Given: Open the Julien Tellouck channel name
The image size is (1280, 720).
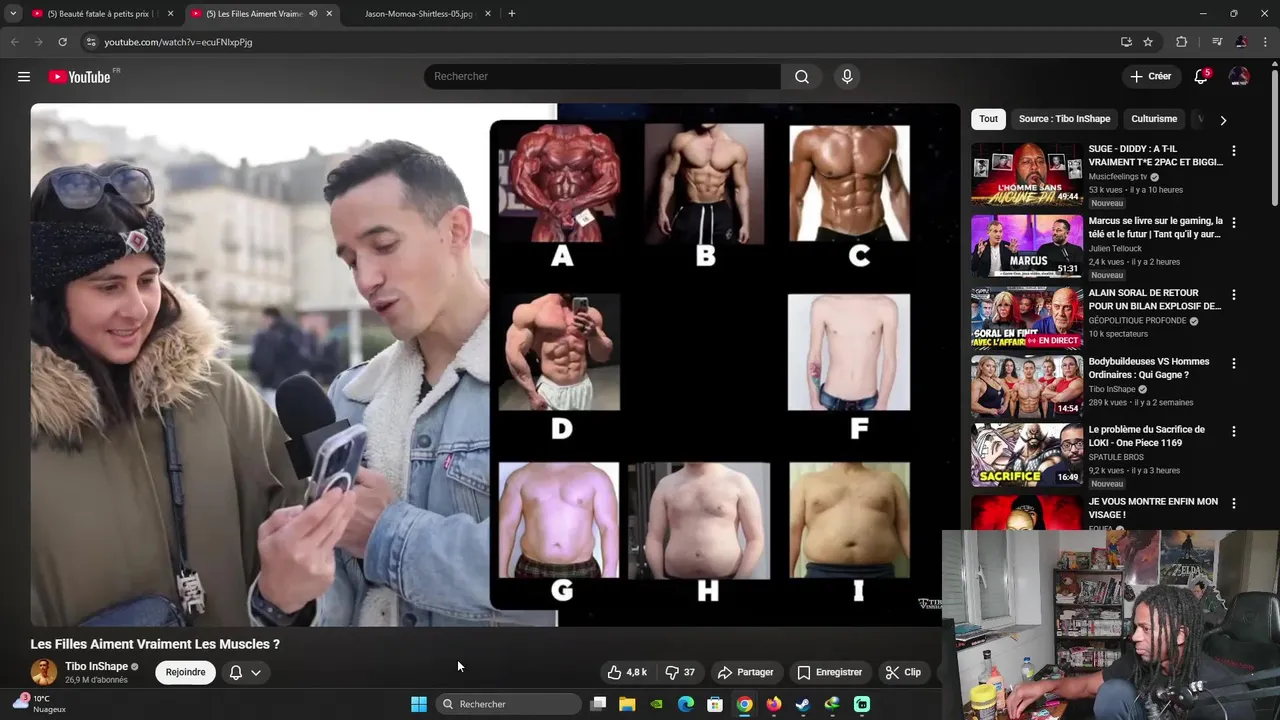Looking at the screenshot, I should click(1116, 249).
